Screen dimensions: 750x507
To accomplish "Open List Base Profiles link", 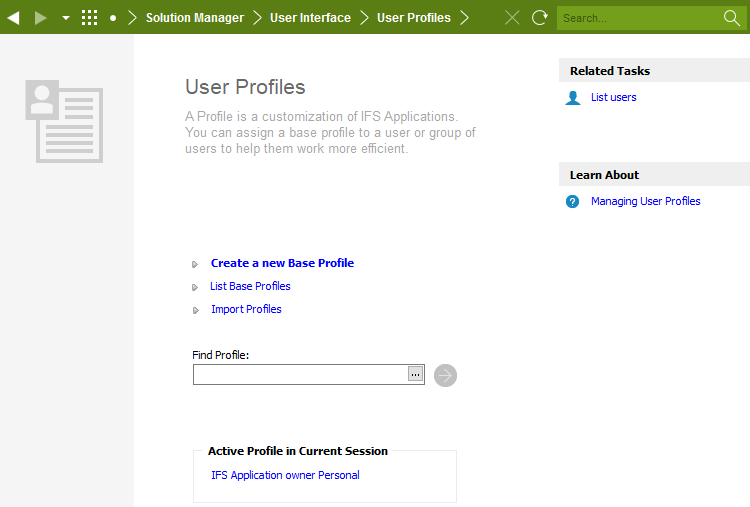I will (250, 286).
